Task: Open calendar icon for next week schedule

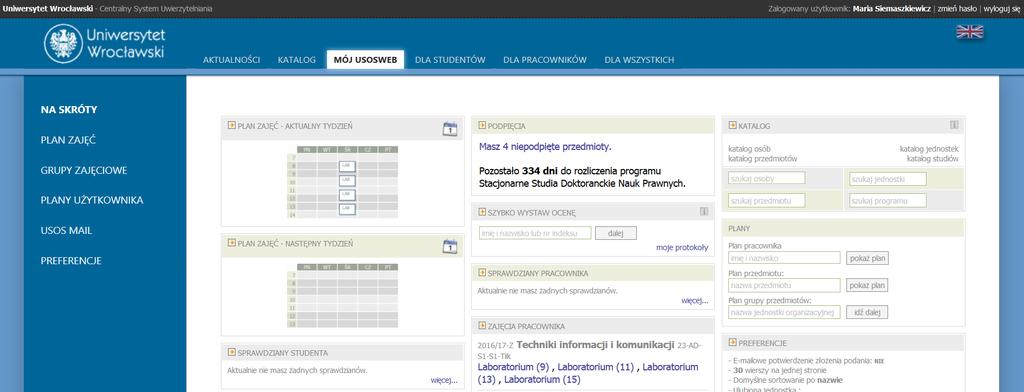Action: [x=450, y=246]
